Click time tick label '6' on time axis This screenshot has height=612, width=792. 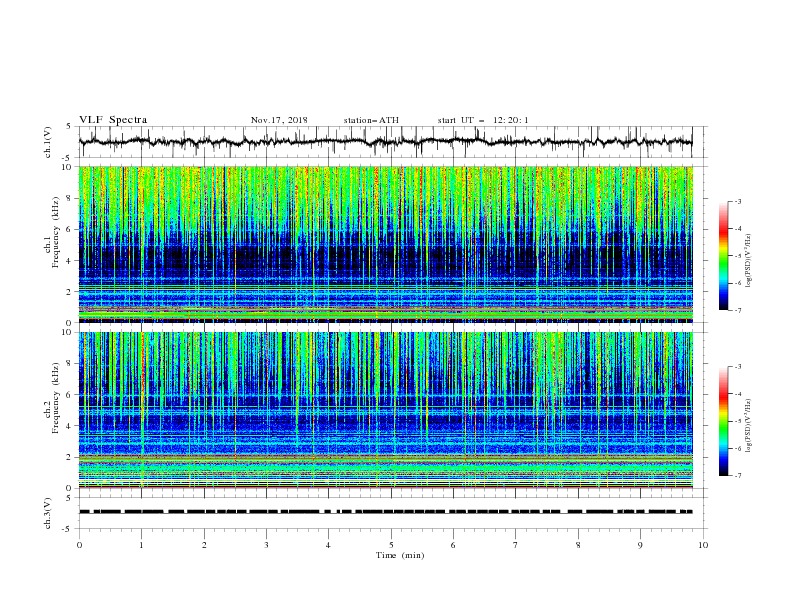[453, 545]
